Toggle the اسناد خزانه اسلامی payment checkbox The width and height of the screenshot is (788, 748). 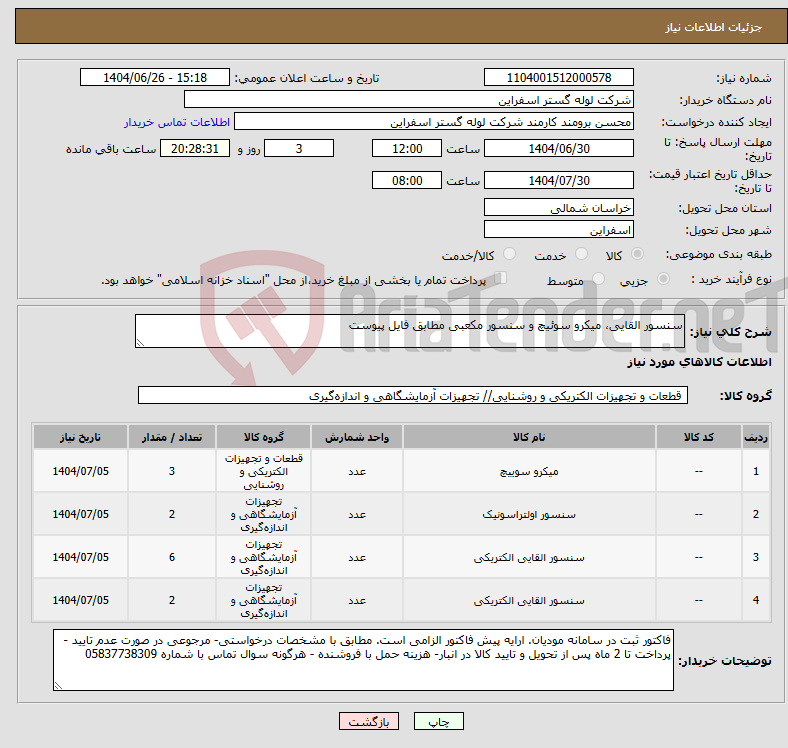click(501, 278)
